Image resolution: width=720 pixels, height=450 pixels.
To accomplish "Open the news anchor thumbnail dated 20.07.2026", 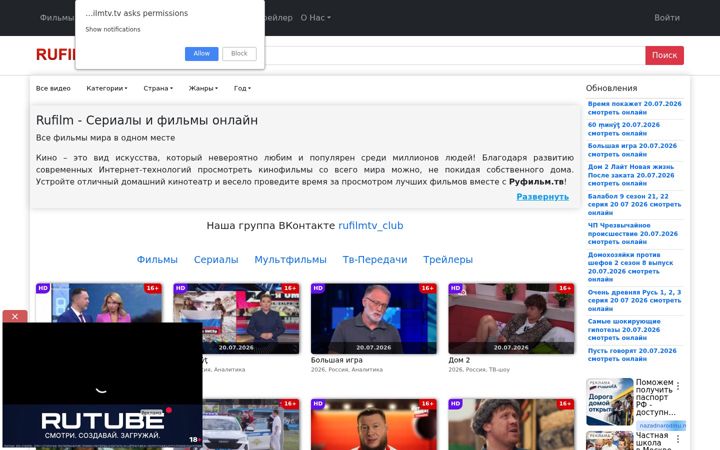I will (236, 318).
